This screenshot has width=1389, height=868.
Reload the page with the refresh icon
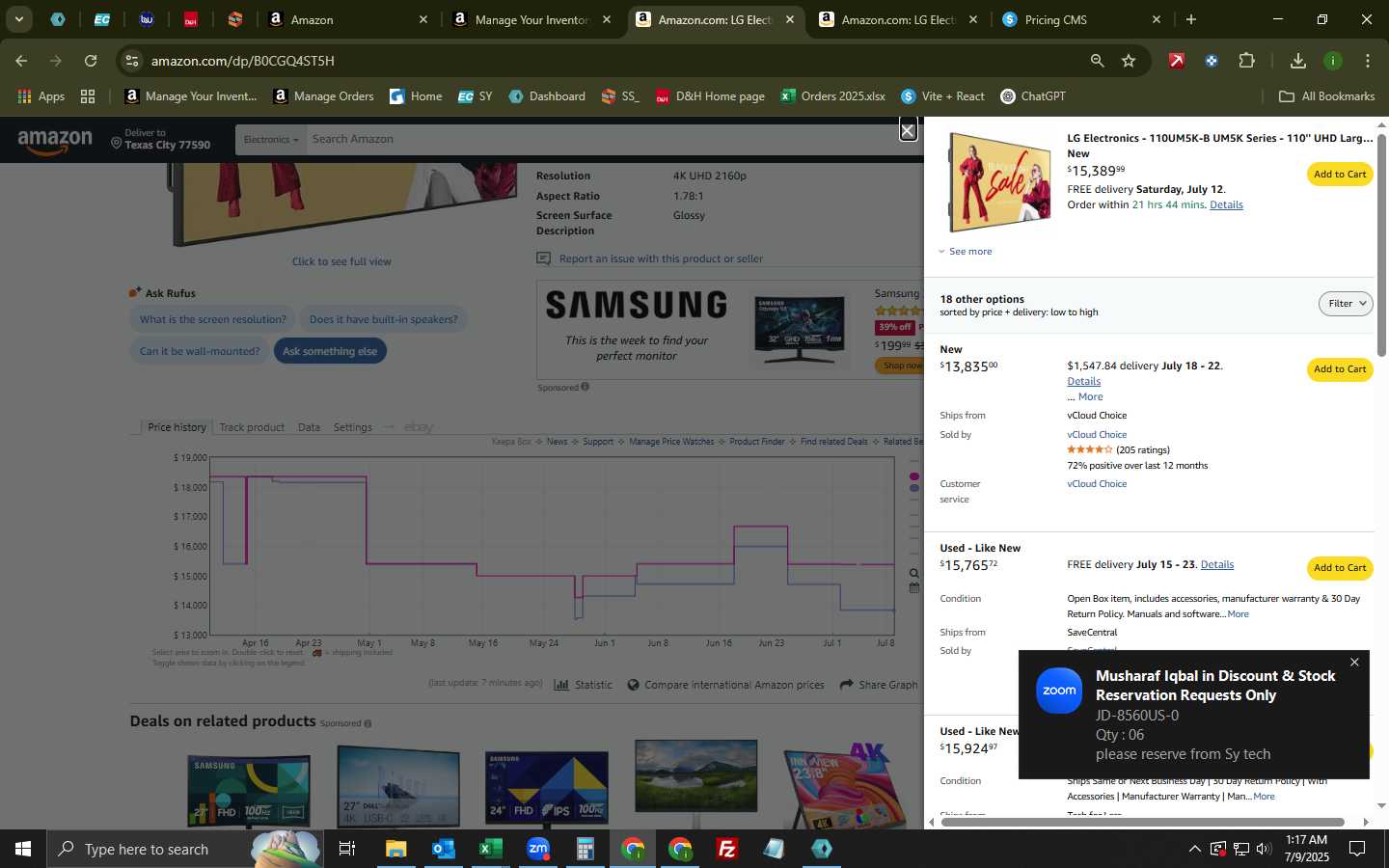[91, 61]
